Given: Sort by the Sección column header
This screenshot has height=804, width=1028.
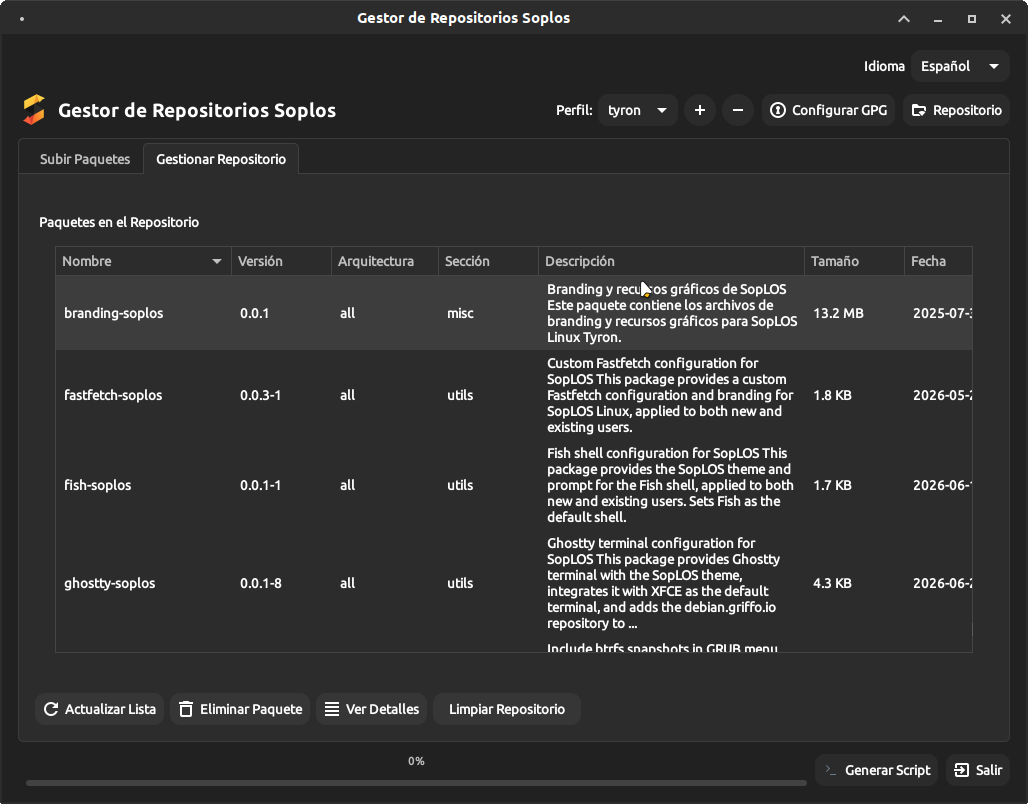Looking at the screenshot, I should click(x=488, y=261).
